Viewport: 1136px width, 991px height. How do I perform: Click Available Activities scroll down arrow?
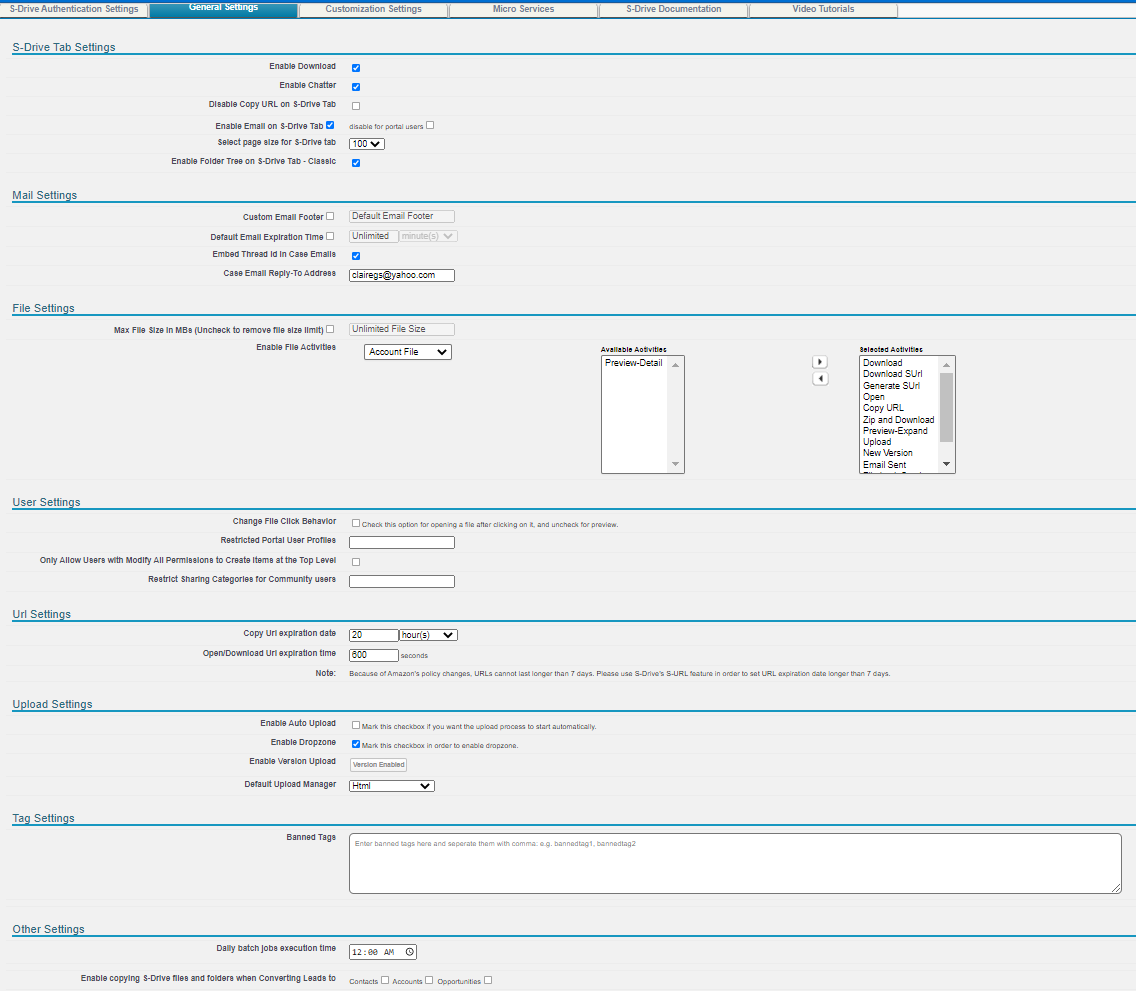(675, 464)
